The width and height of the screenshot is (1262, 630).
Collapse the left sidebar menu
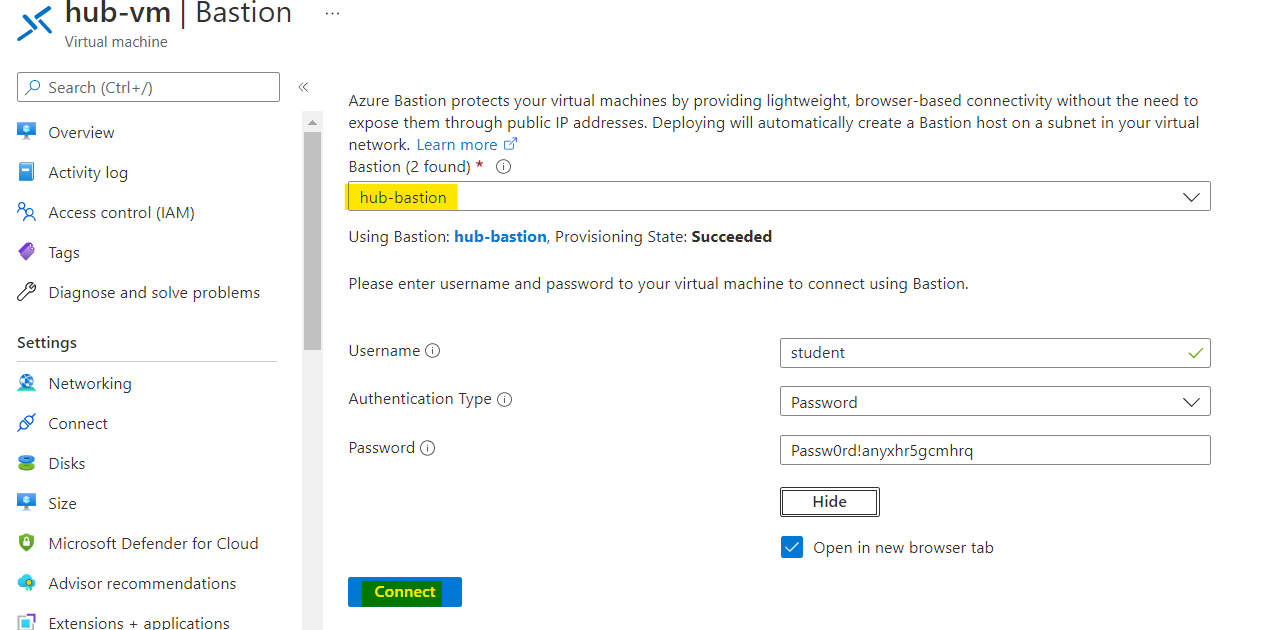click(x=303, y=87)
